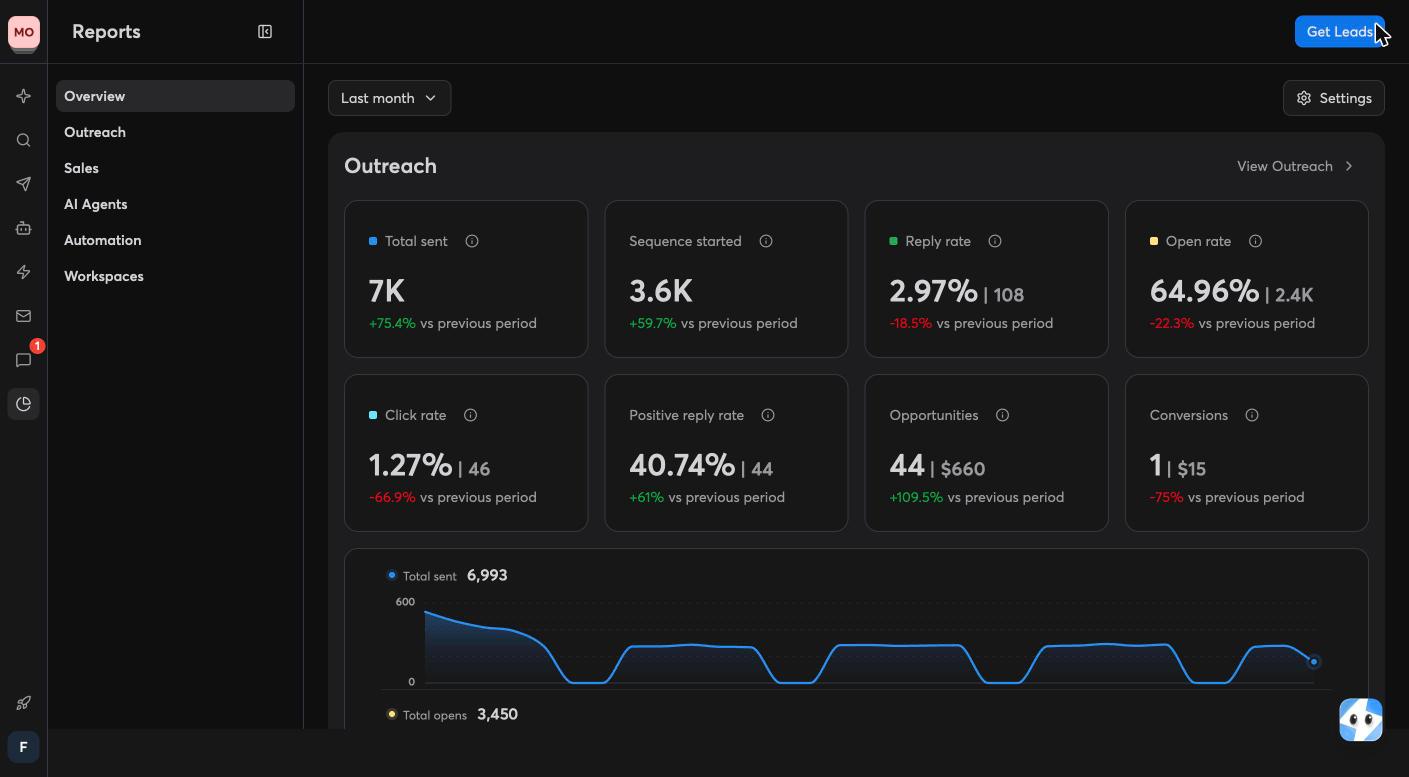1409x777 pixels.
Task: Open the robot AI agents icon
Action: [23, 228]
